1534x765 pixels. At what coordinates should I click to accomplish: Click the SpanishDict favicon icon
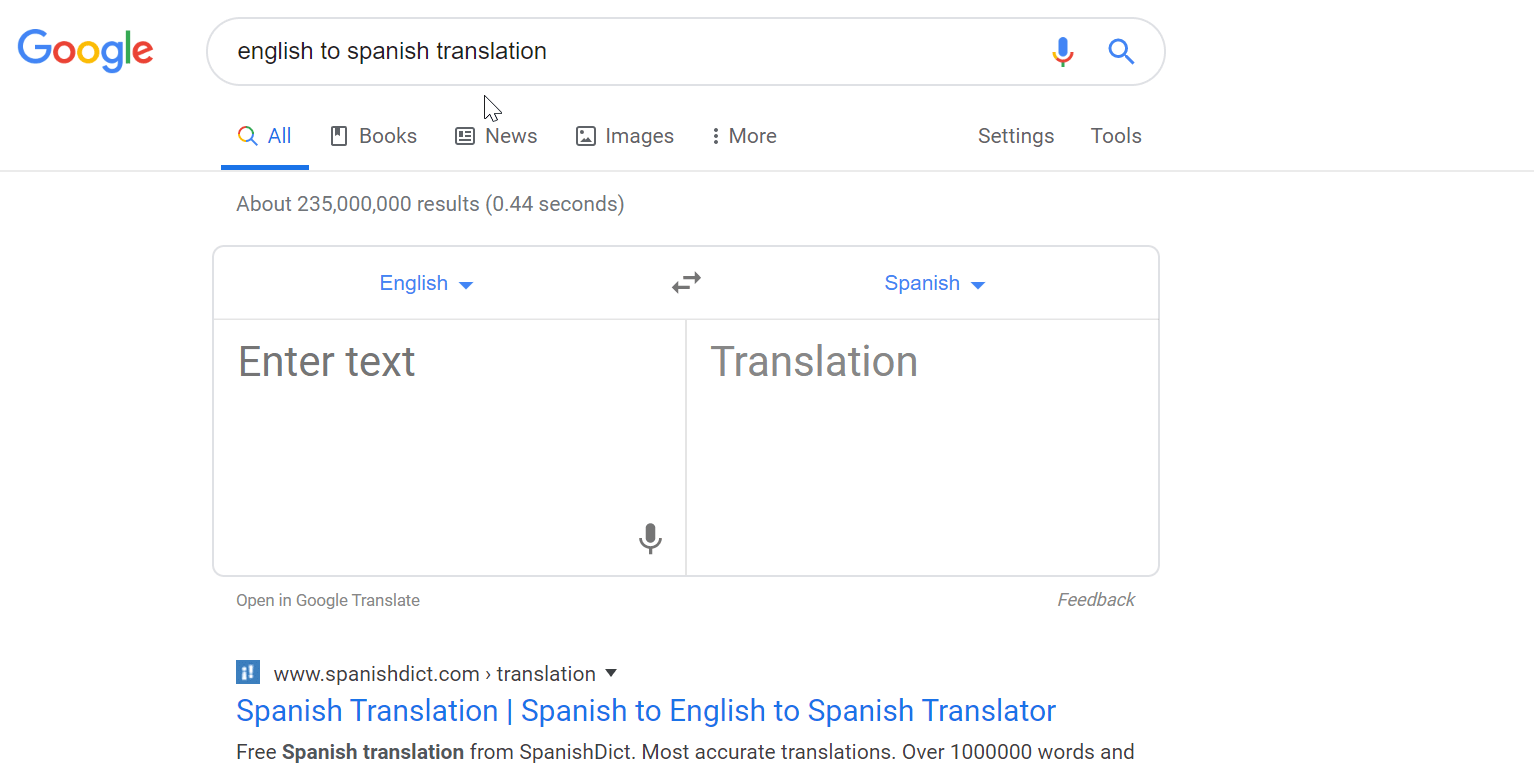248,672
